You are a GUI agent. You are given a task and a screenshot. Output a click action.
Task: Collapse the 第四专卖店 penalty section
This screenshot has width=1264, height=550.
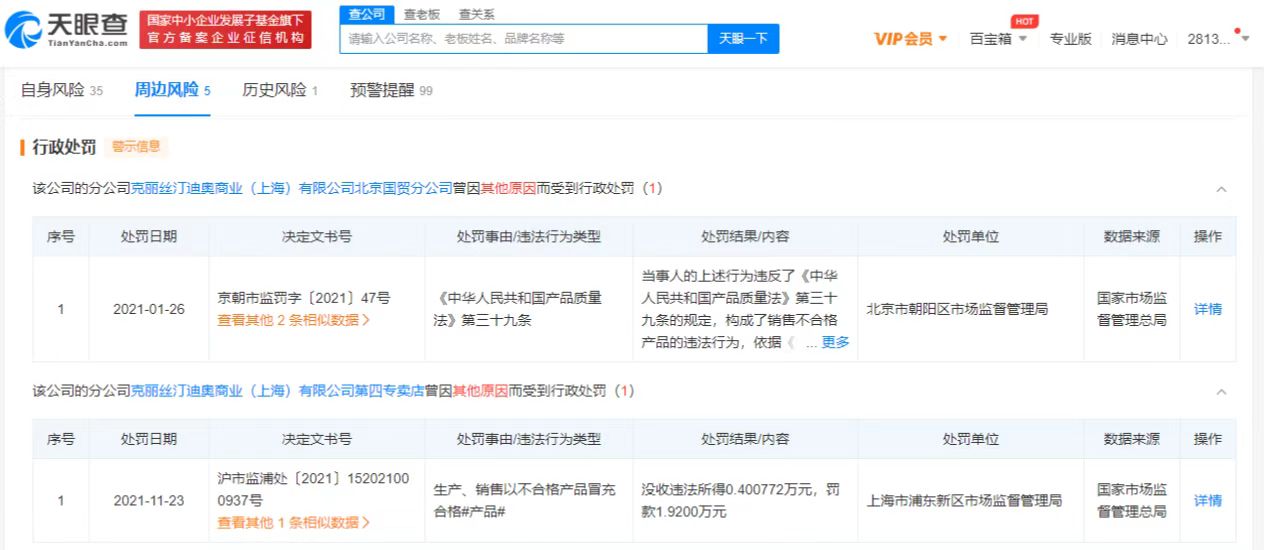point(1221,391)
